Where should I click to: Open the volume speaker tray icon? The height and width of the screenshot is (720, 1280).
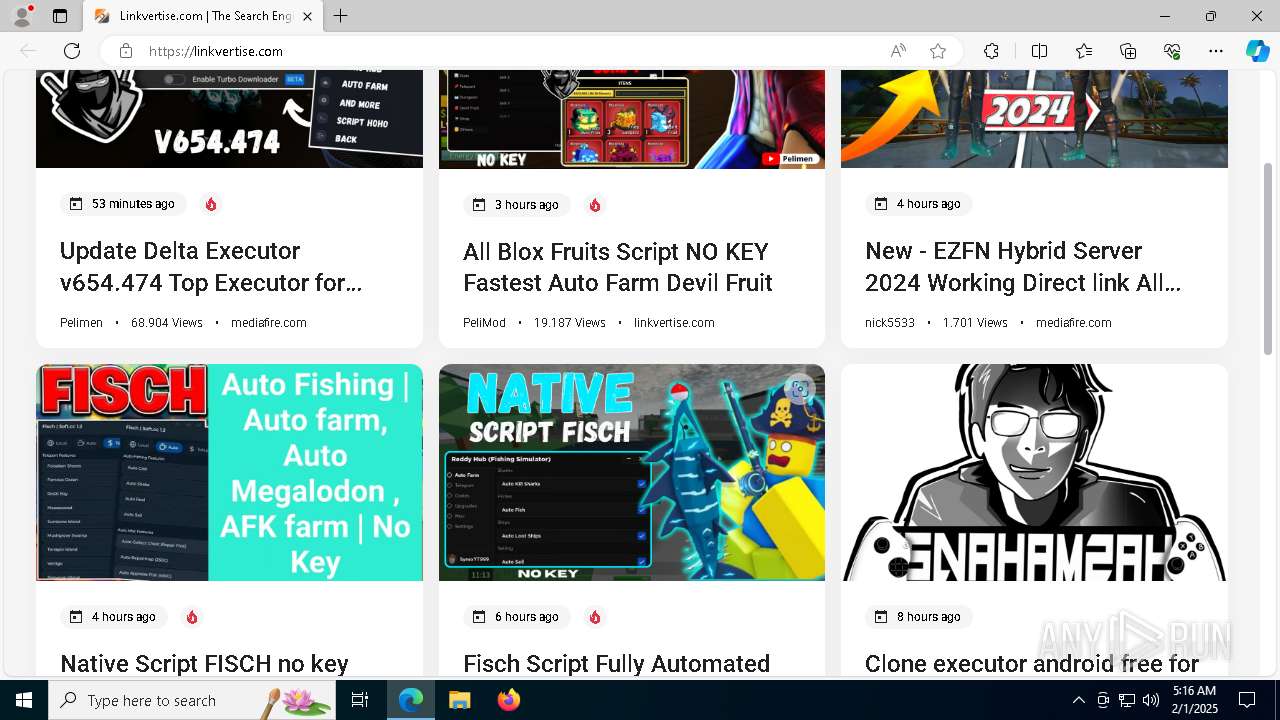[1151, 700]
